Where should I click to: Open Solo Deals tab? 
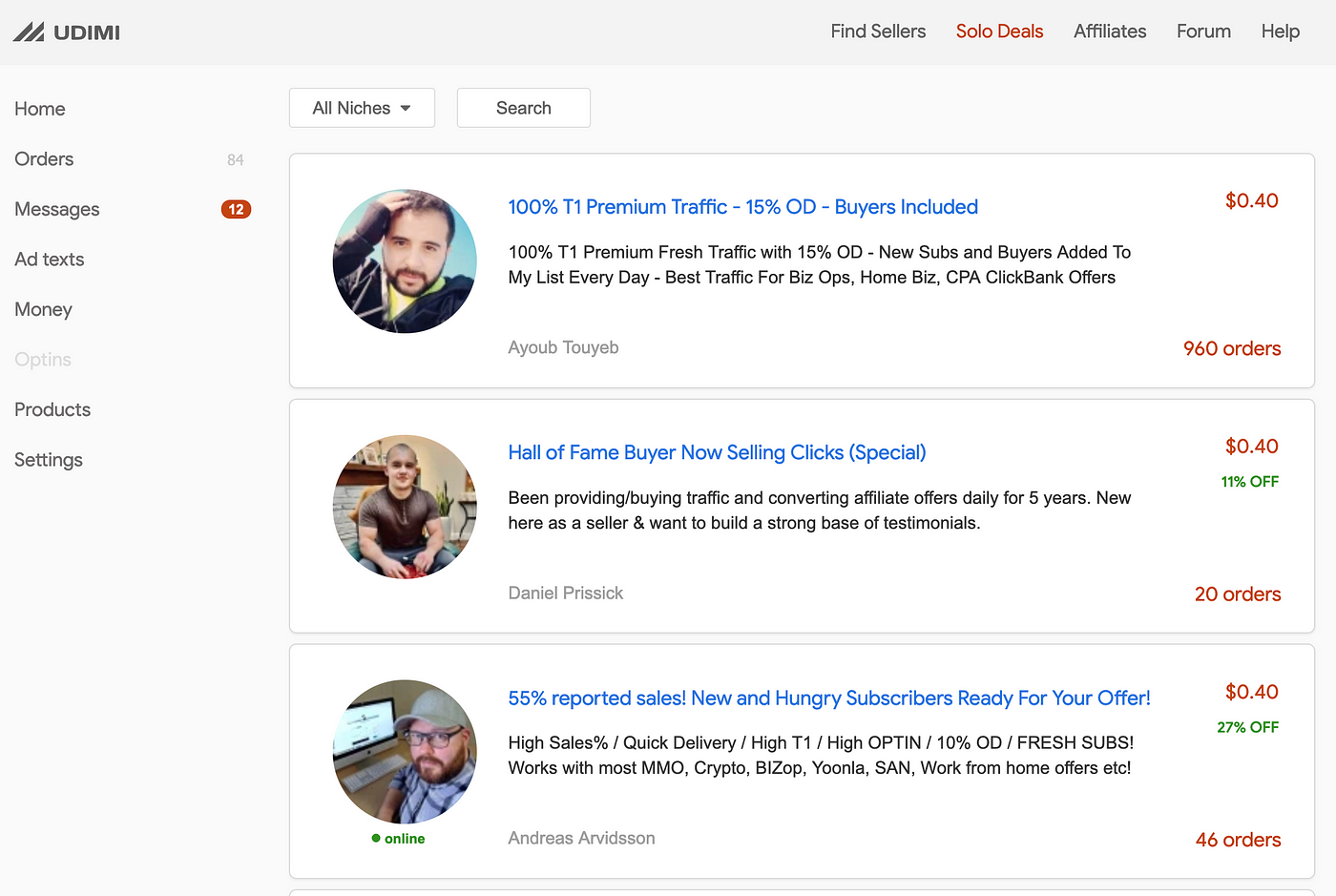point(999,31)
